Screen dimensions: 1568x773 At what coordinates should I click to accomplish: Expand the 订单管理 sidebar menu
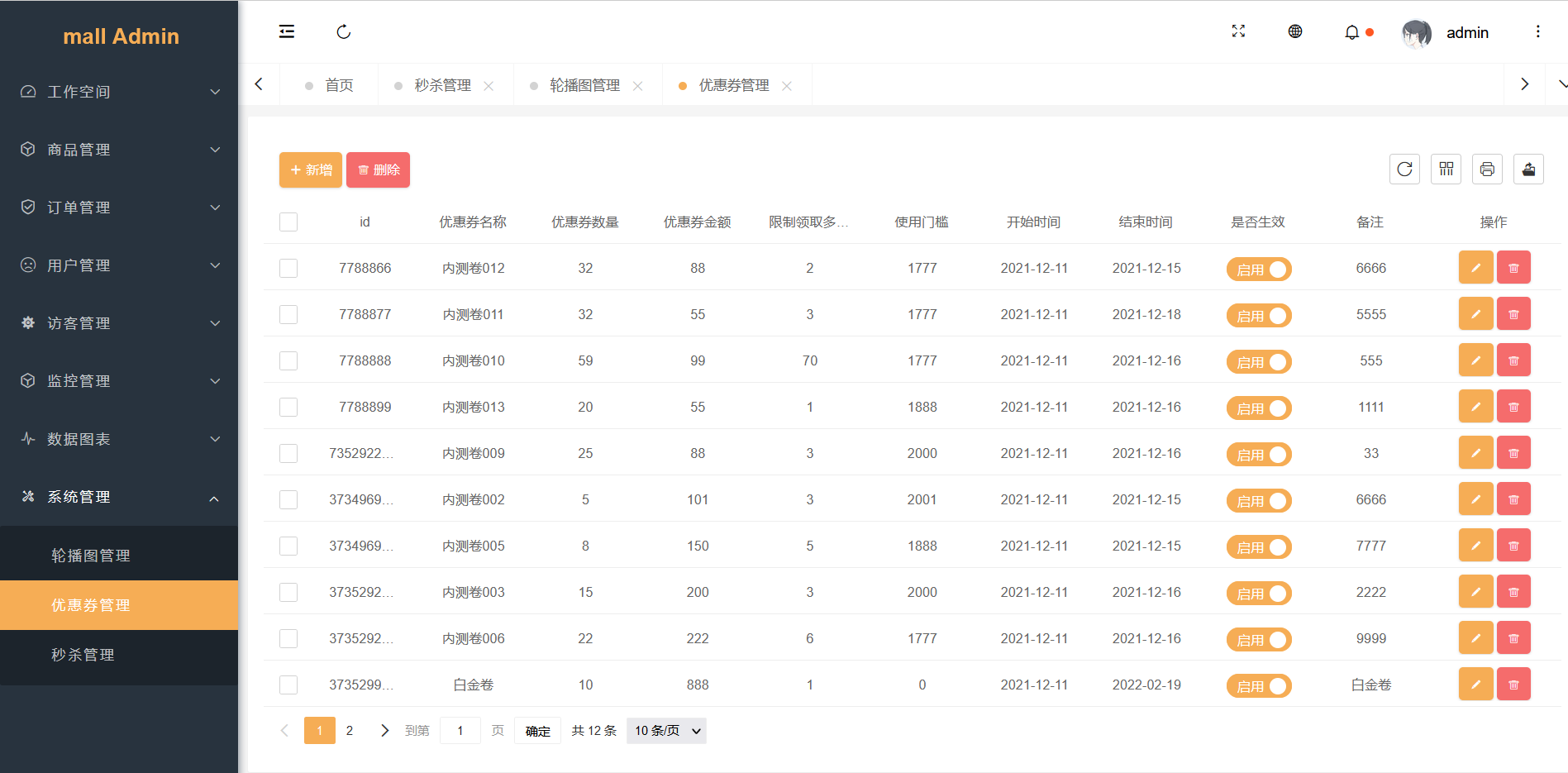[119, 208]
